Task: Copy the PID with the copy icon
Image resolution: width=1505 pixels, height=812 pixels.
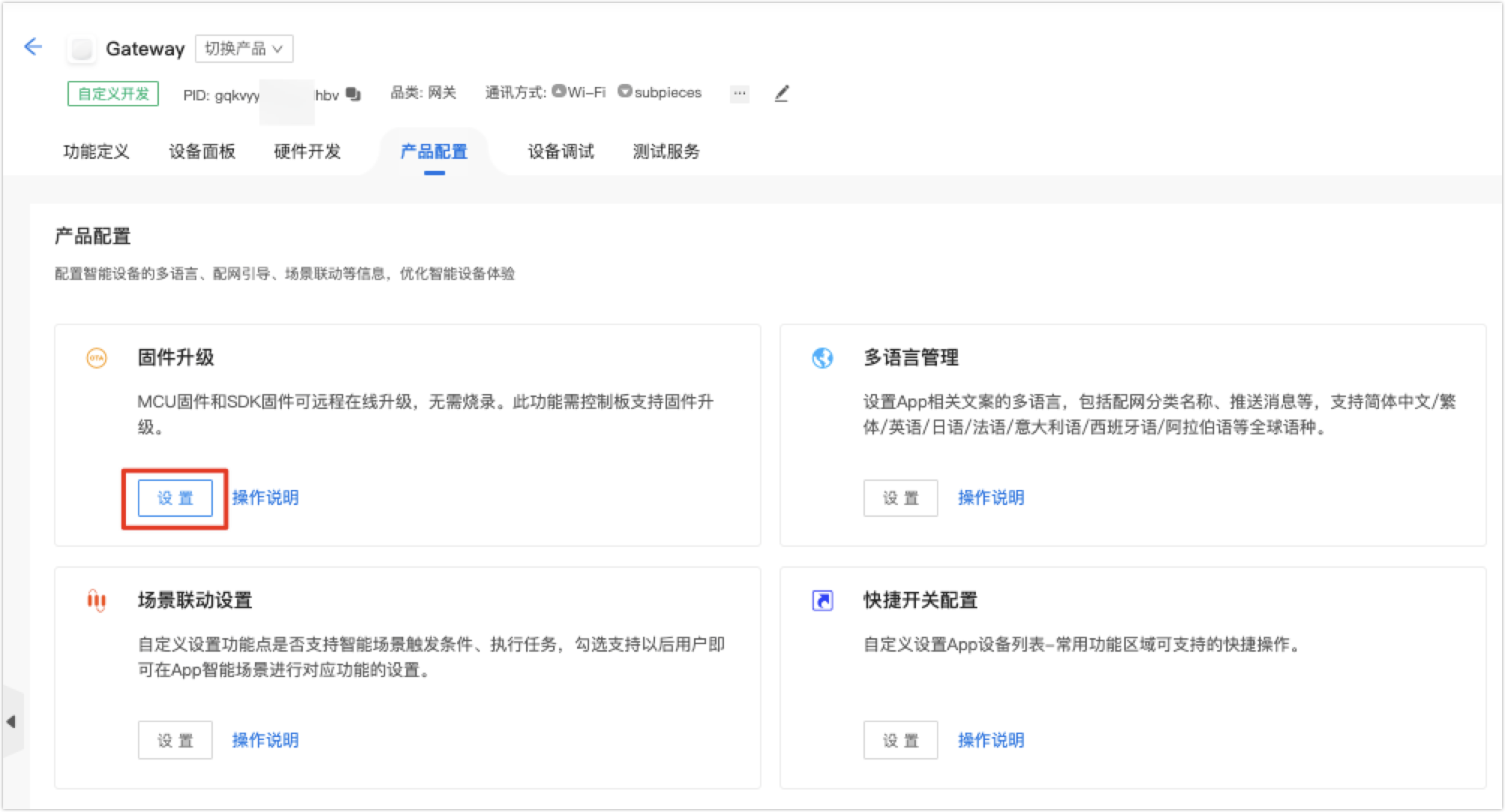Action: (354, 94)
